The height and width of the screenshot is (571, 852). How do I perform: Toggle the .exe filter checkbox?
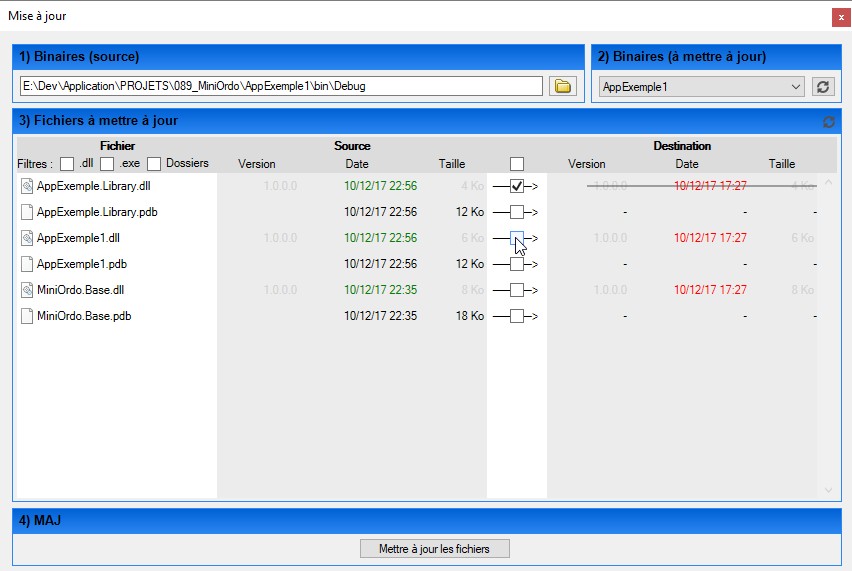[x=107, y=164]
